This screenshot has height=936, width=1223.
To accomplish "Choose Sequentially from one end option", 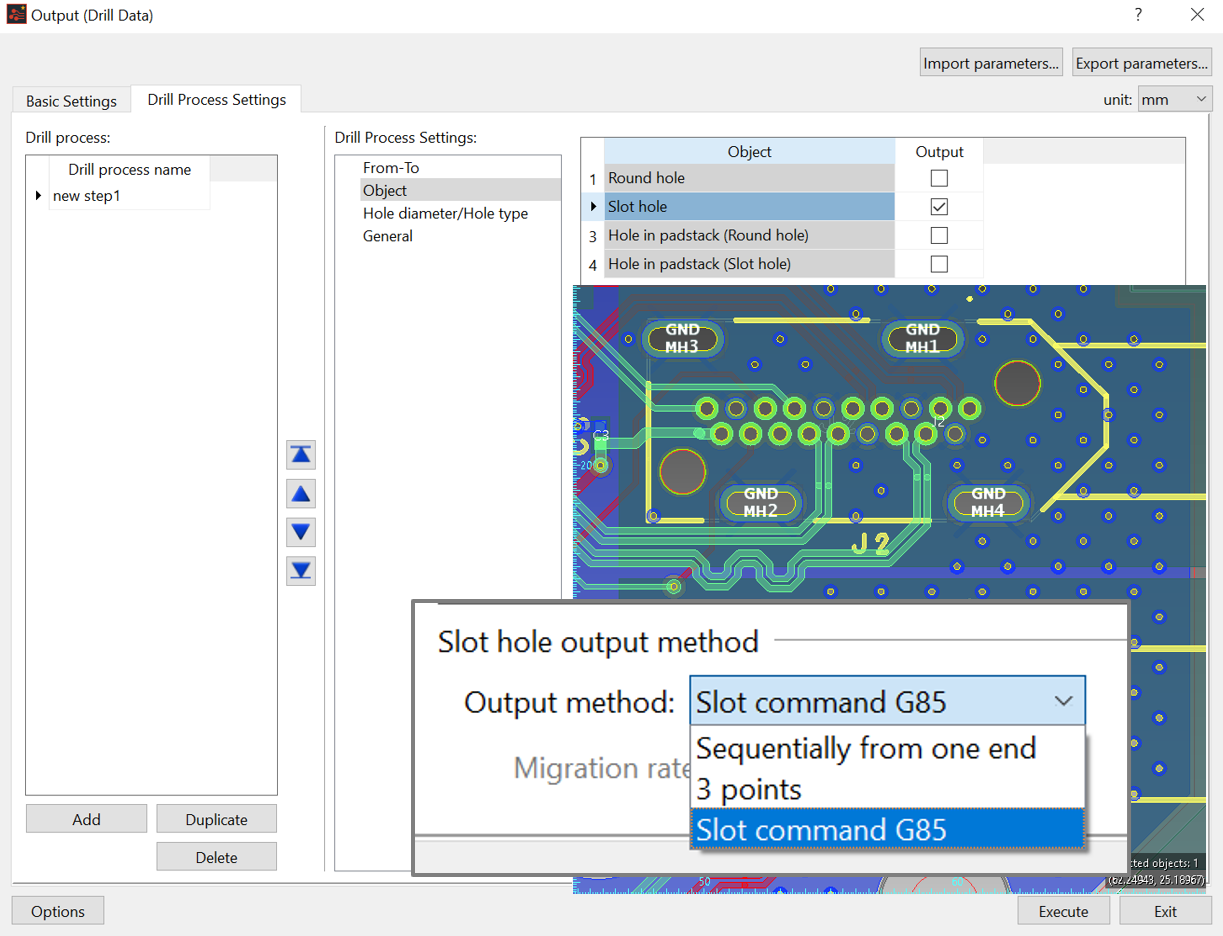I will point(887,748).
